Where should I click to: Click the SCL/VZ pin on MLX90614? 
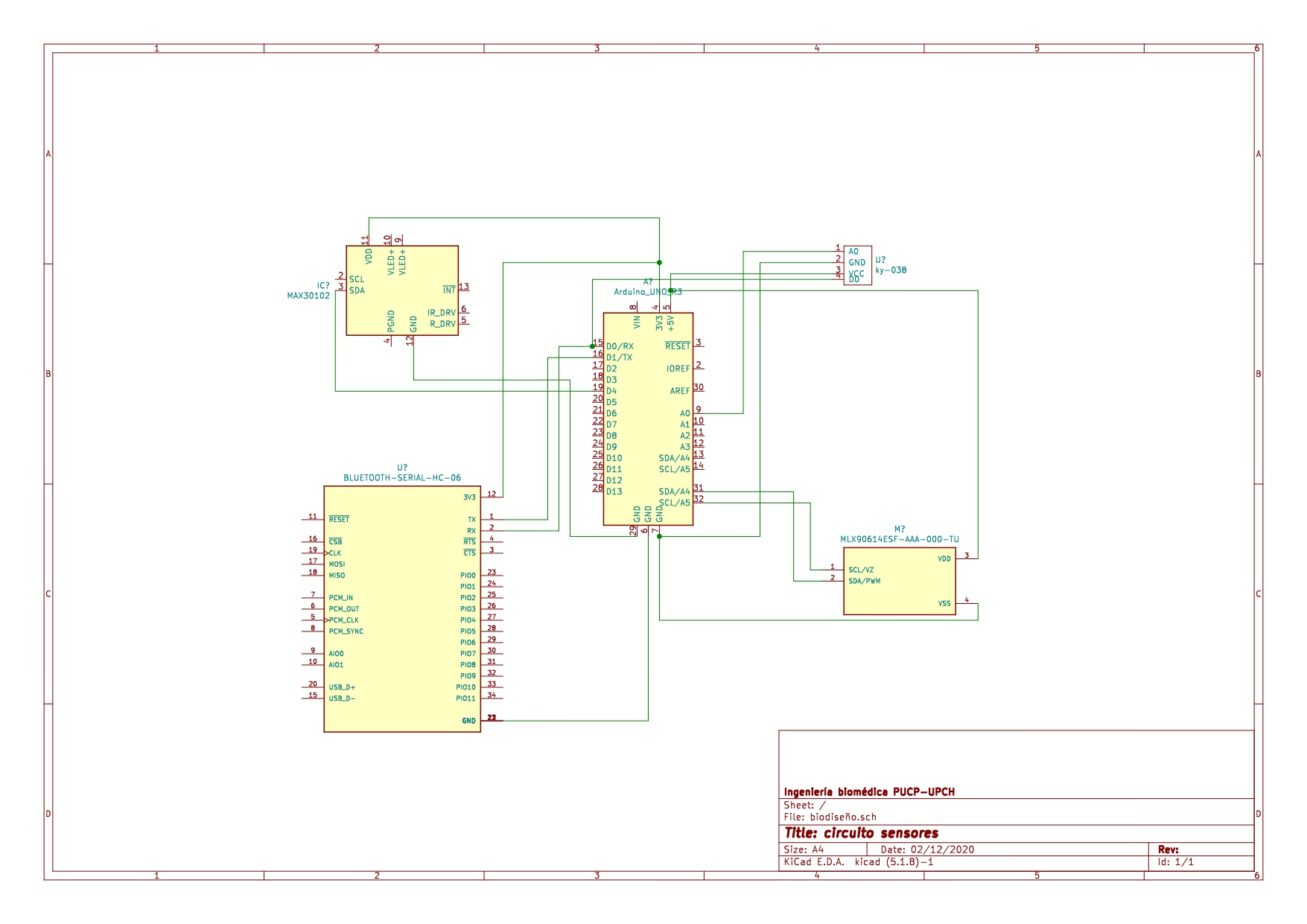(861, 570)
